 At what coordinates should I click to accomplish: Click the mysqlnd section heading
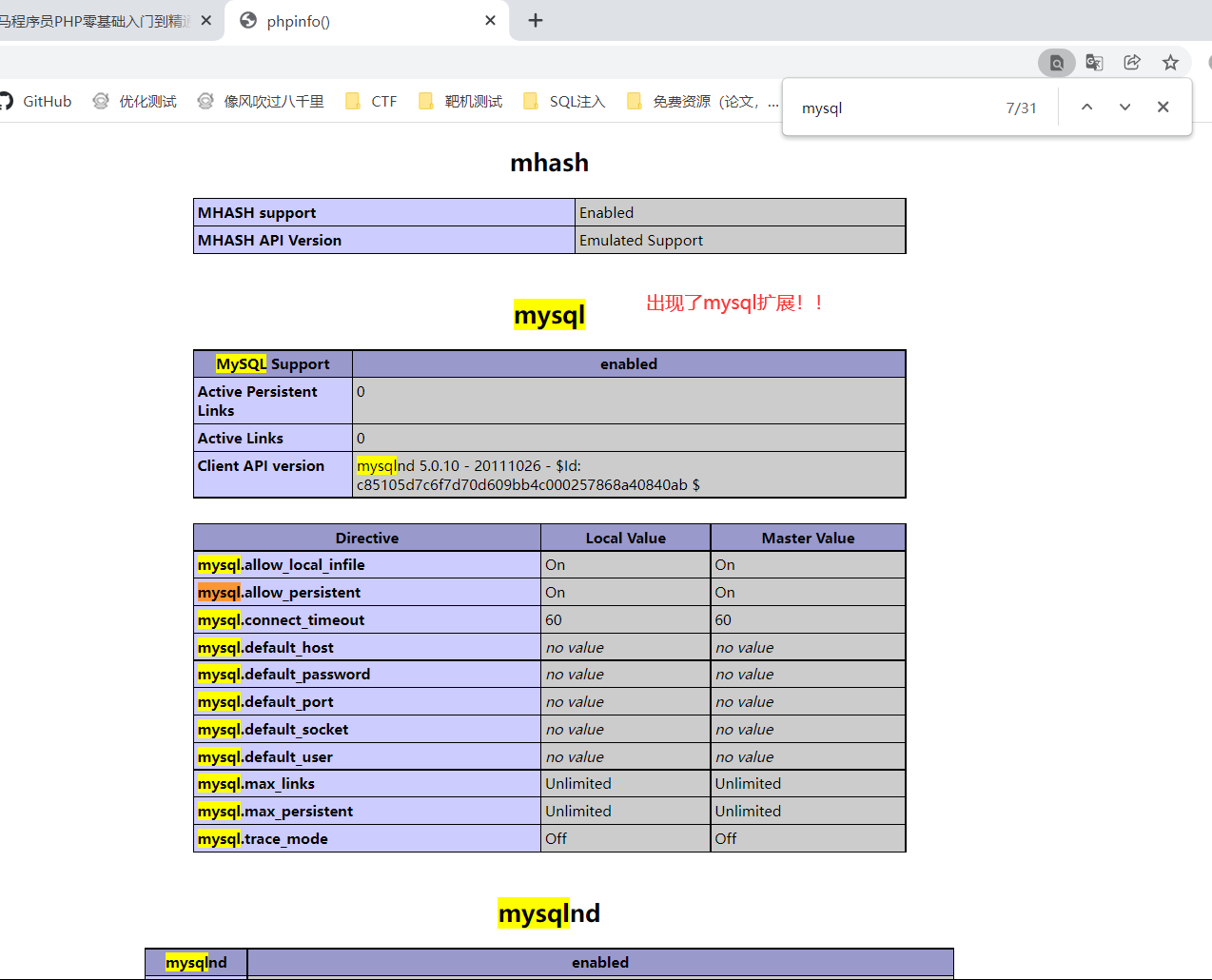[x=549, y=913]
